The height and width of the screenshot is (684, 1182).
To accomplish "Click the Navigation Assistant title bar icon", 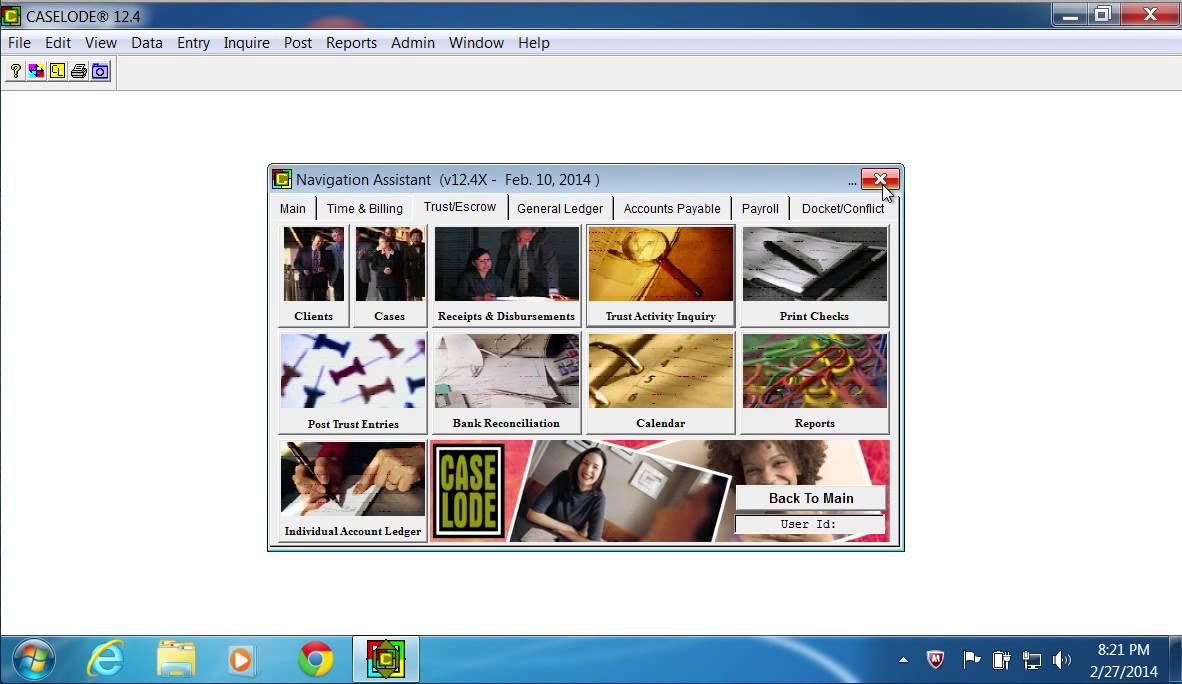I will click(x=282, y=179).
